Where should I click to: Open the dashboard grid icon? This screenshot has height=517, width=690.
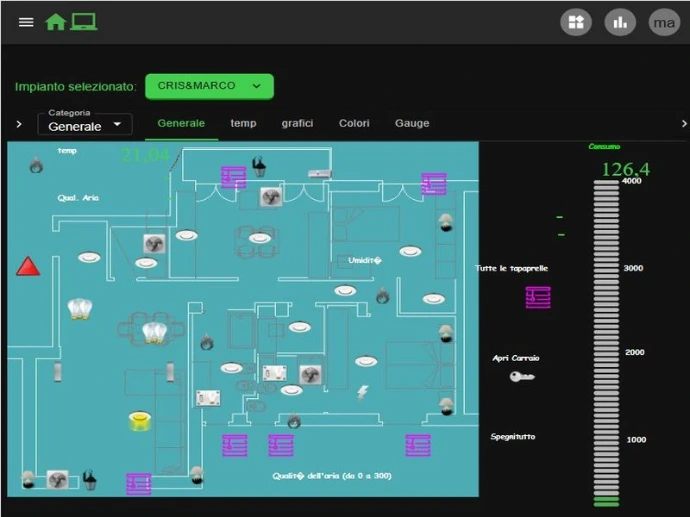tap(576, 22)
